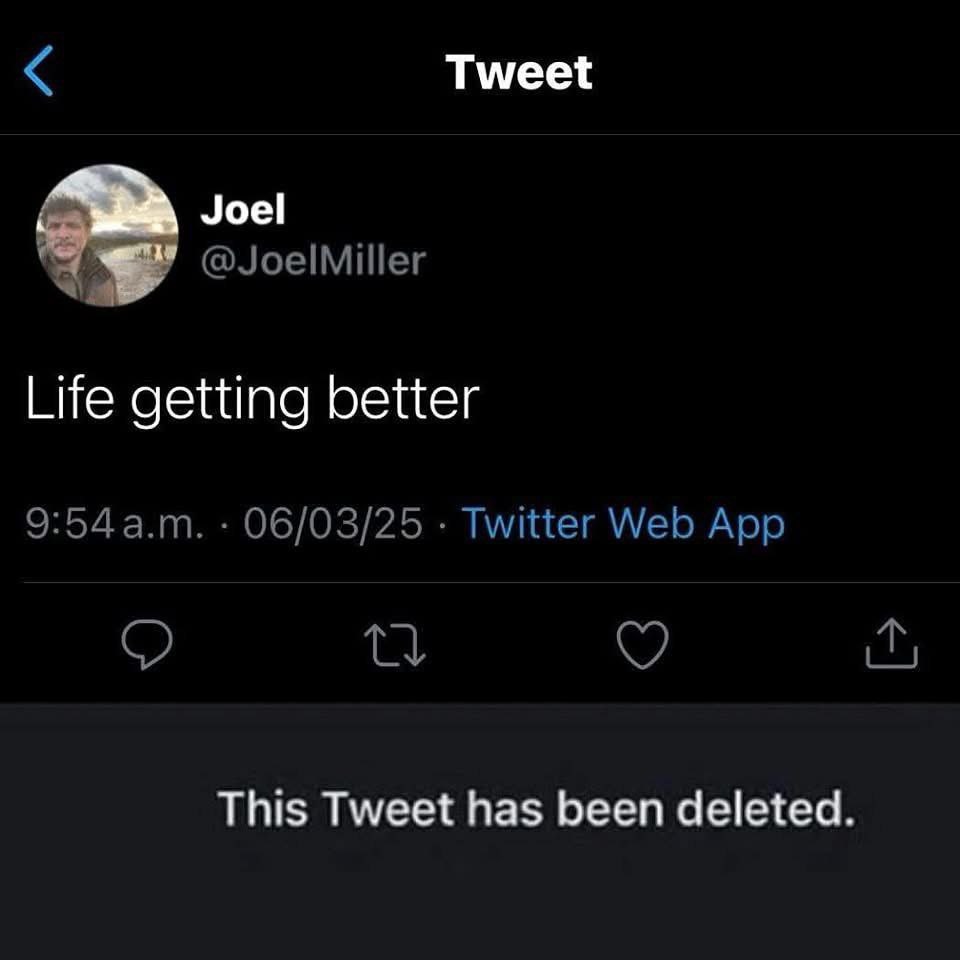Like the tweet with the heart icon
The image size is (960, 960).
(x=641, y=645)
